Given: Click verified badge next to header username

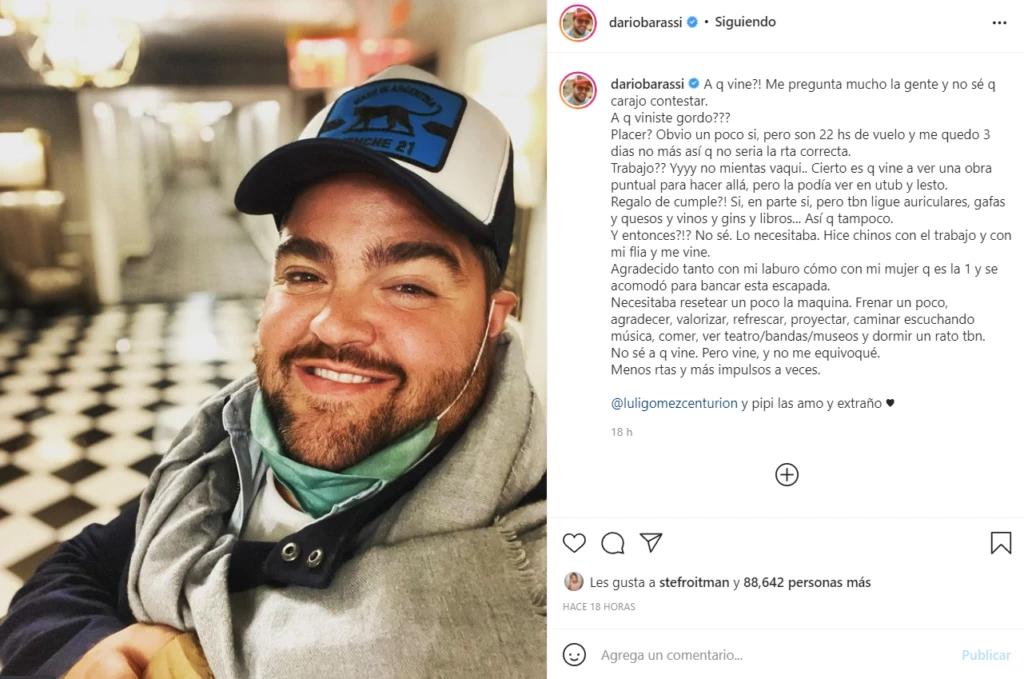Looking at the screenshot, I should [692, 22].
